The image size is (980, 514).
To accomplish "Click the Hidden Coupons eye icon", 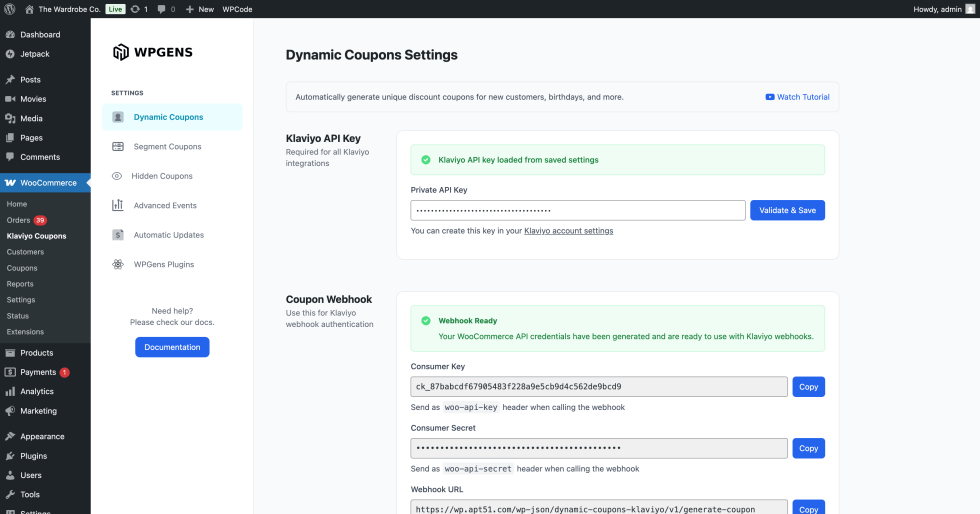I will 117,176.
